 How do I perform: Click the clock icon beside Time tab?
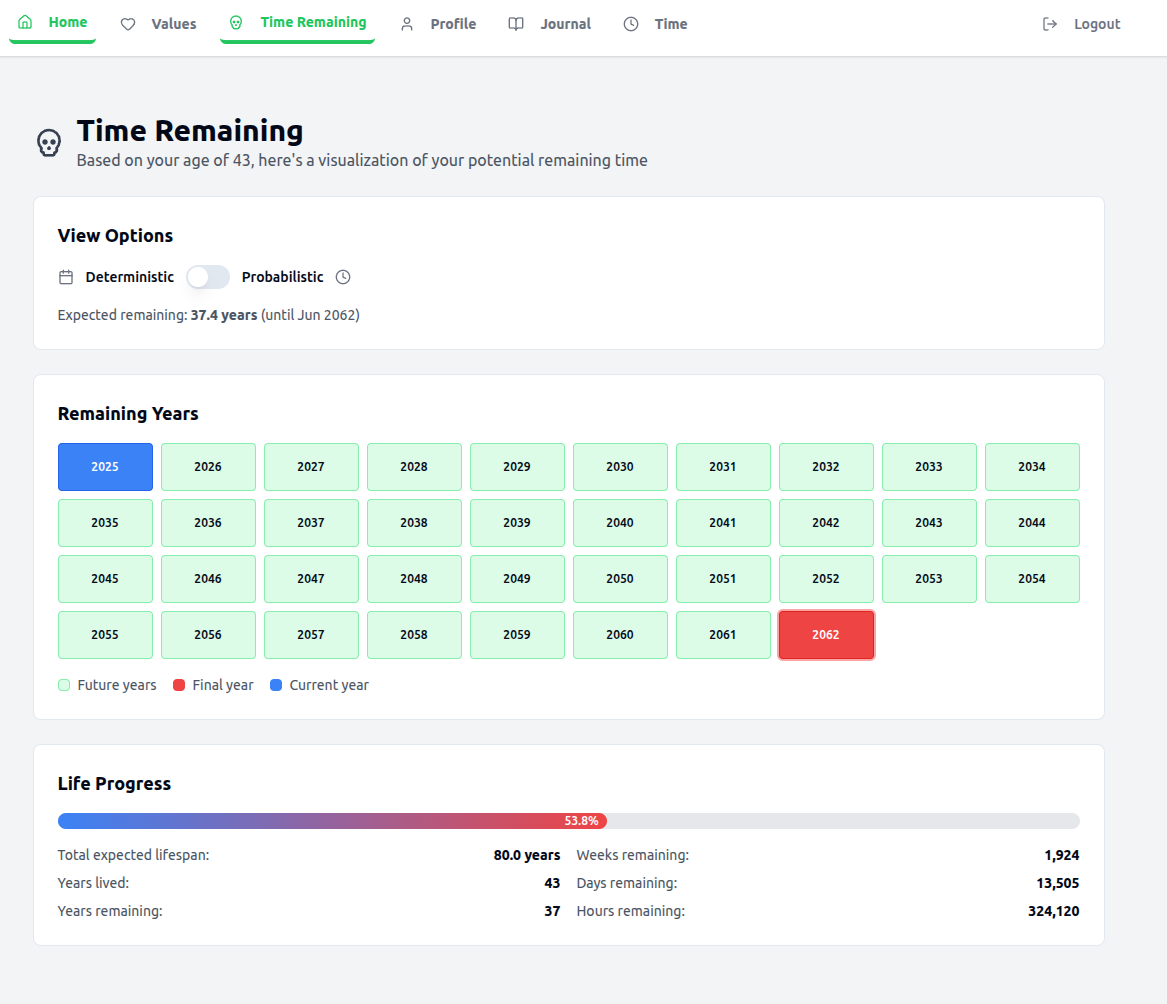click(x=631, y=24)
